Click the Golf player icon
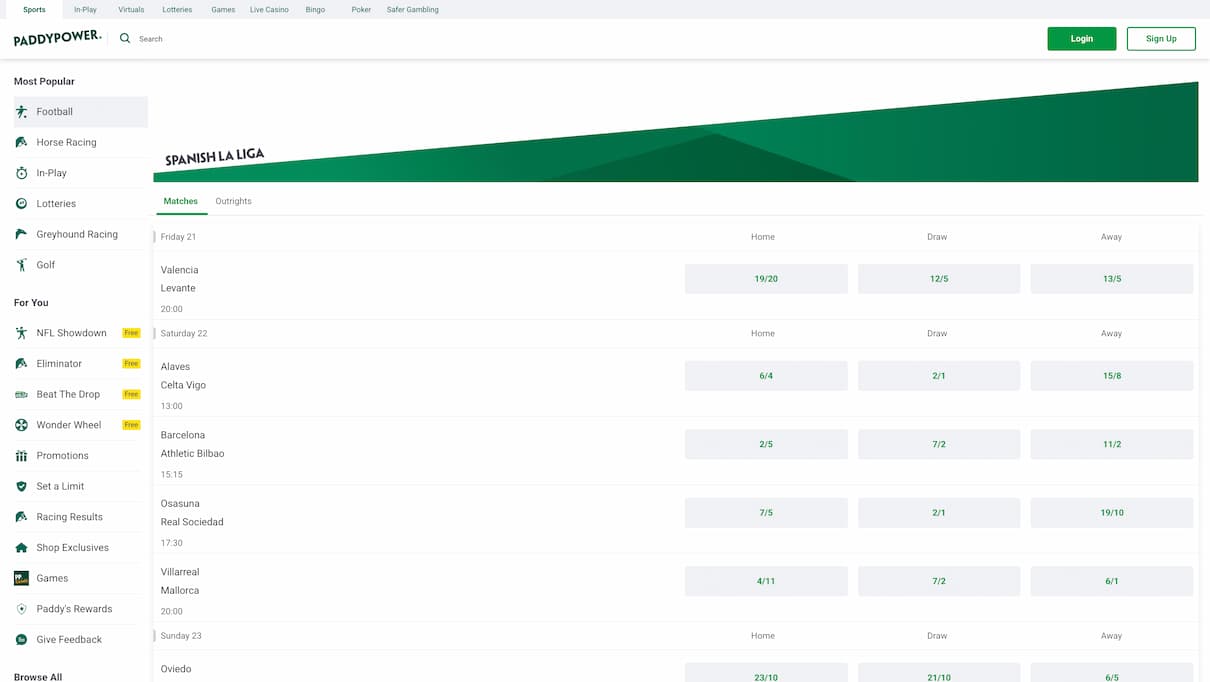 coord(21,265)
